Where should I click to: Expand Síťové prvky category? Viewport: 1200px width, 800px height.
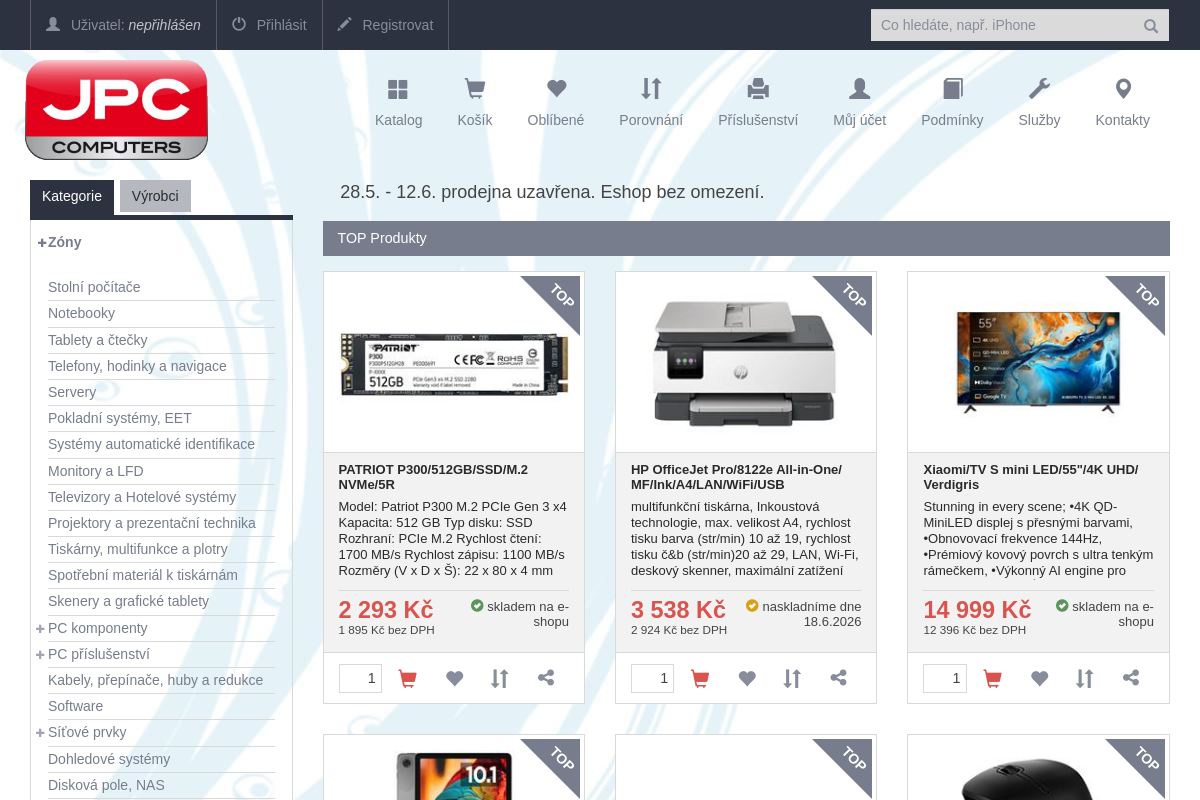click(x=40, y=732)
